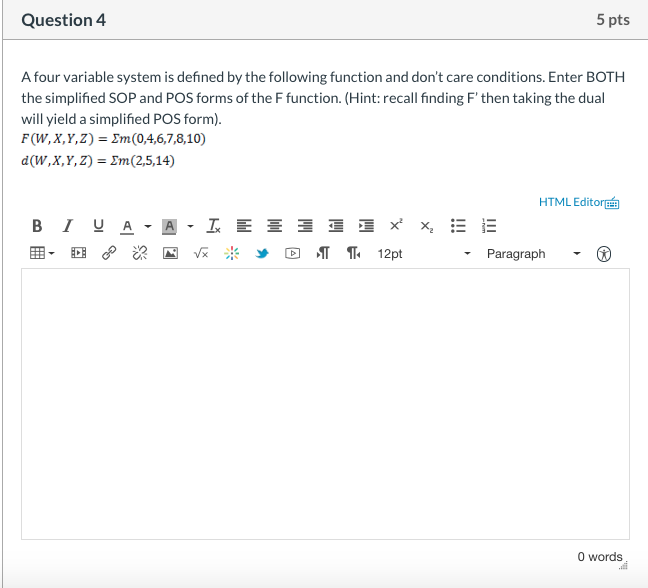Open the math equation editor
This screenshot has height=588, width=648.
click(x=201, y=253)
